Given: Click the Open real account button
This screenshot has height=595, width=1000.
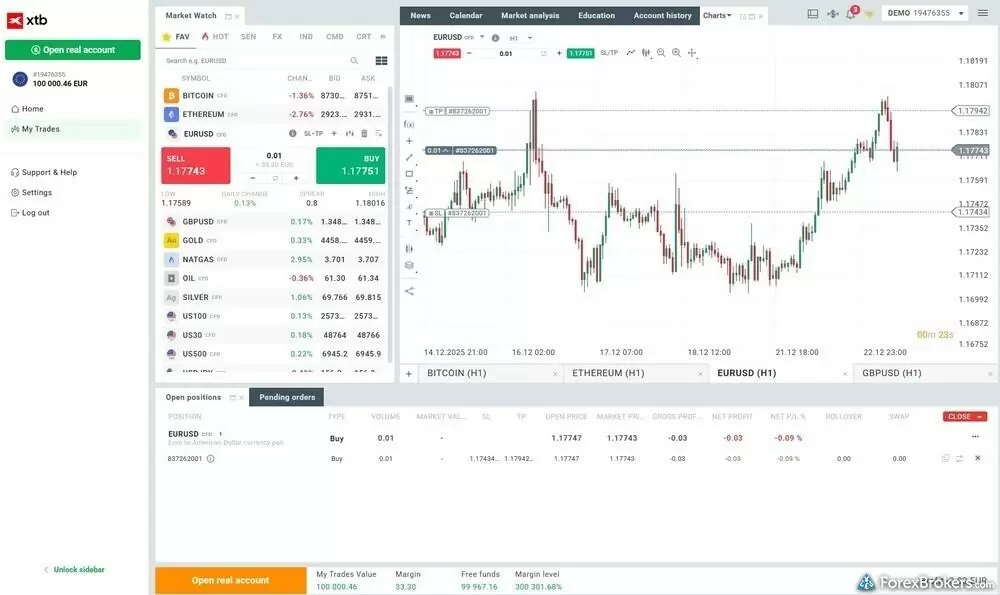Looking at the screenshot, I should coord(73,48).
